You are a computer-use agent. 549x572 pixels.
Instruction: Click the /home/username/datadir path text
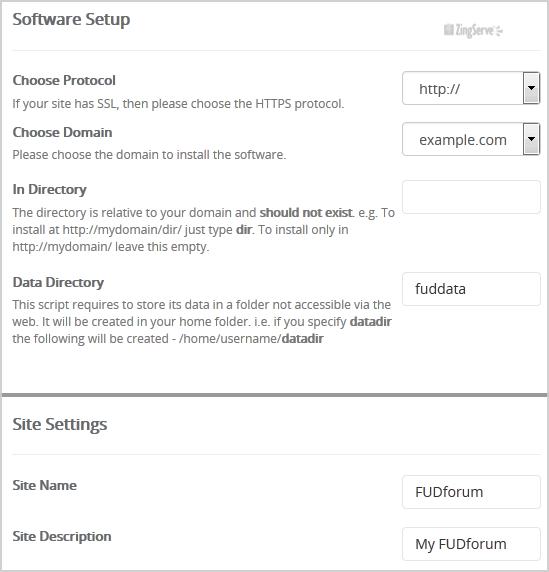point(251,339)
